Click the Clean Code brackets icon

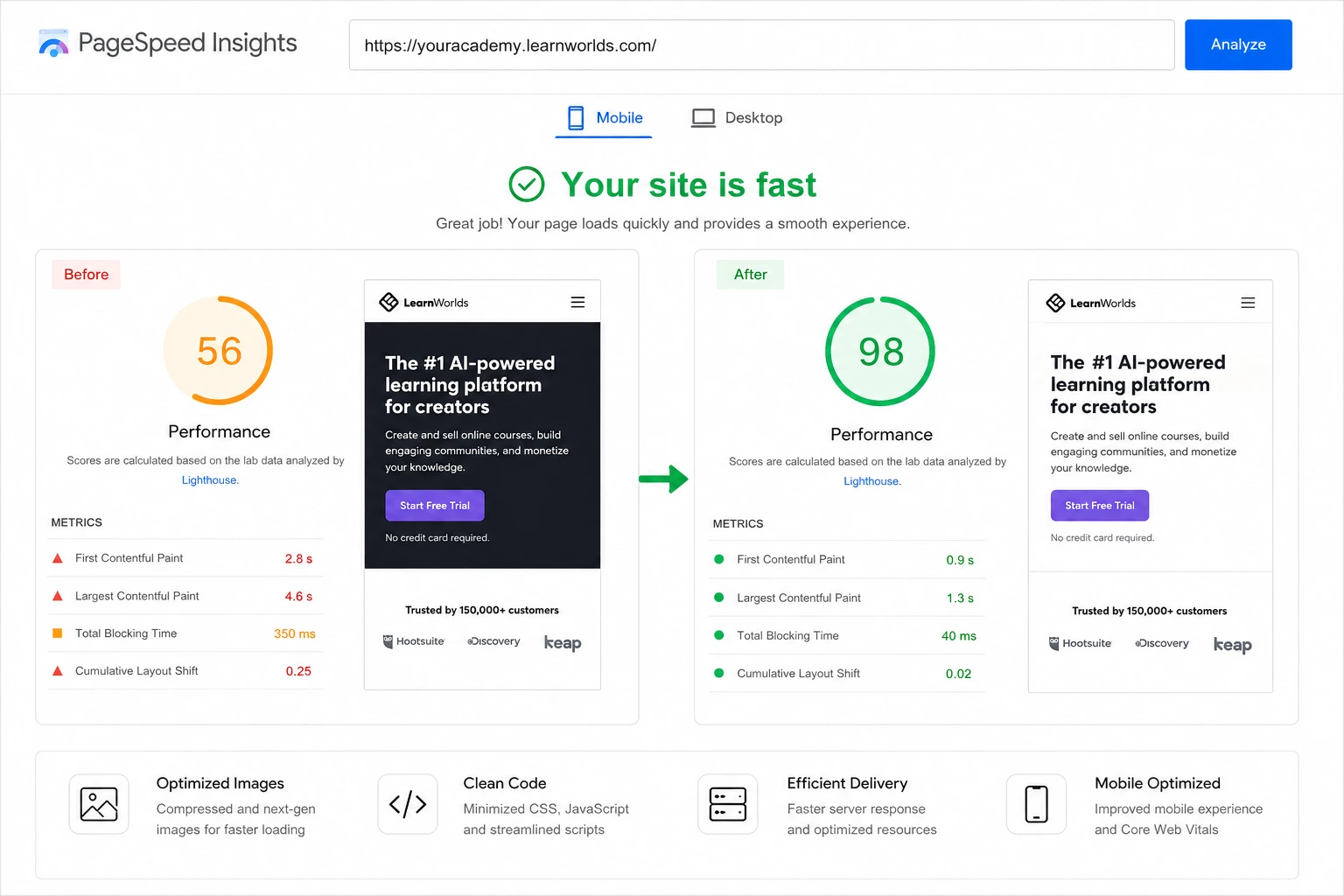(408, 804)
